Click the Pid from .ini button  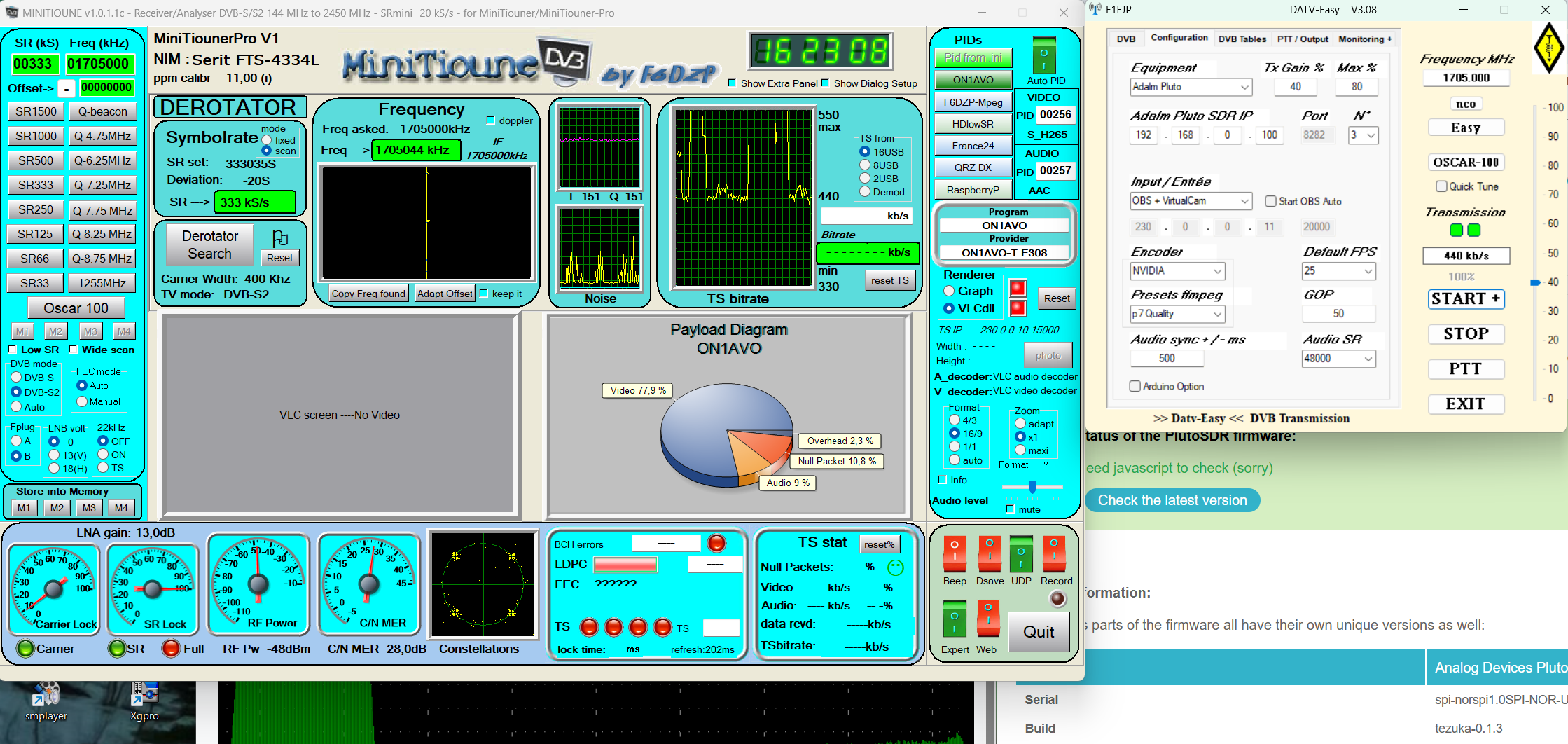(973, 58)
